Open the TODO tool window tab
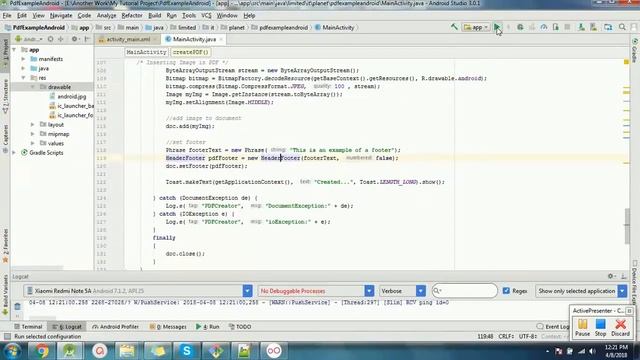Viewport: 640px width, 360px height. coord(240,327)
